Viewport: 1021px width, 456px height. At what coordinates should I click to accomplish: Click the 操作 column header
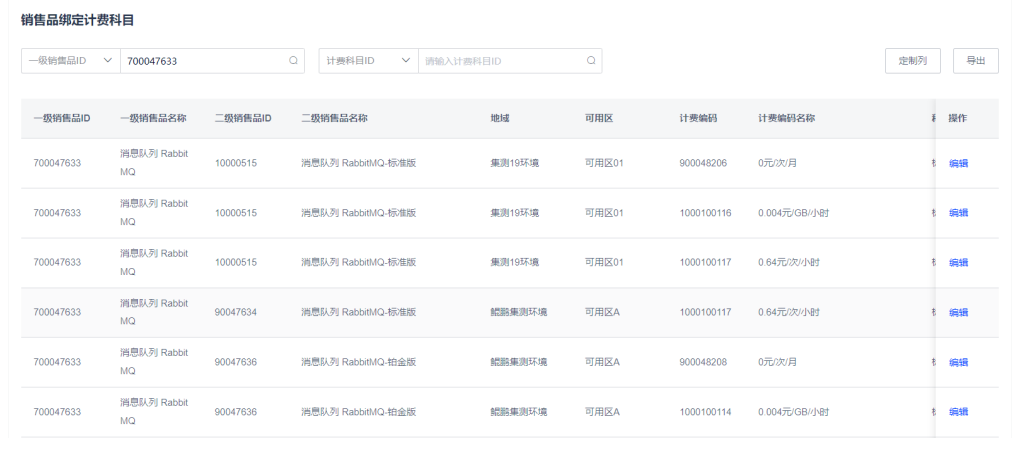[957, 119]
